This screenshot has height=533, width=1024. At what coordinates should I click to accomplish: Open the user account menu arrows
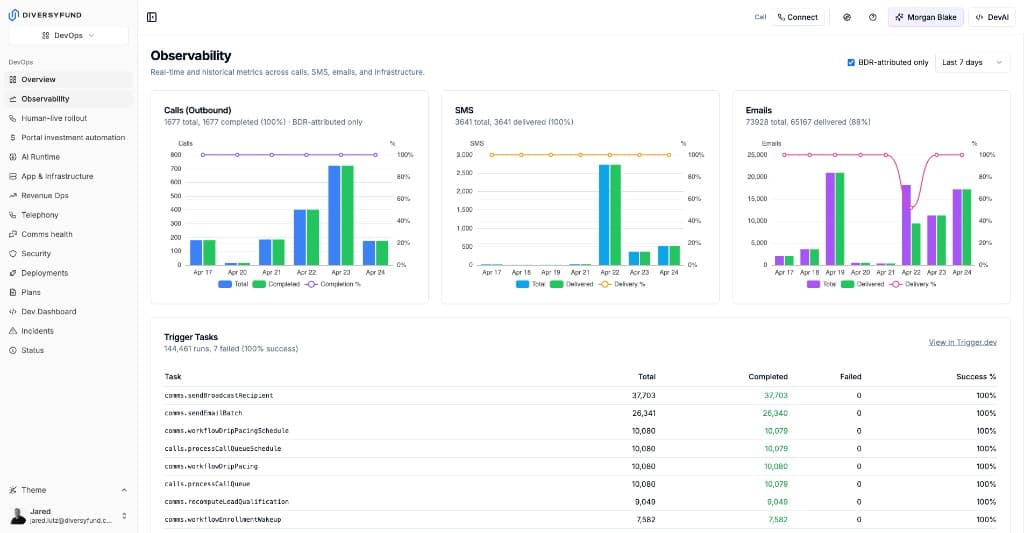124,516
